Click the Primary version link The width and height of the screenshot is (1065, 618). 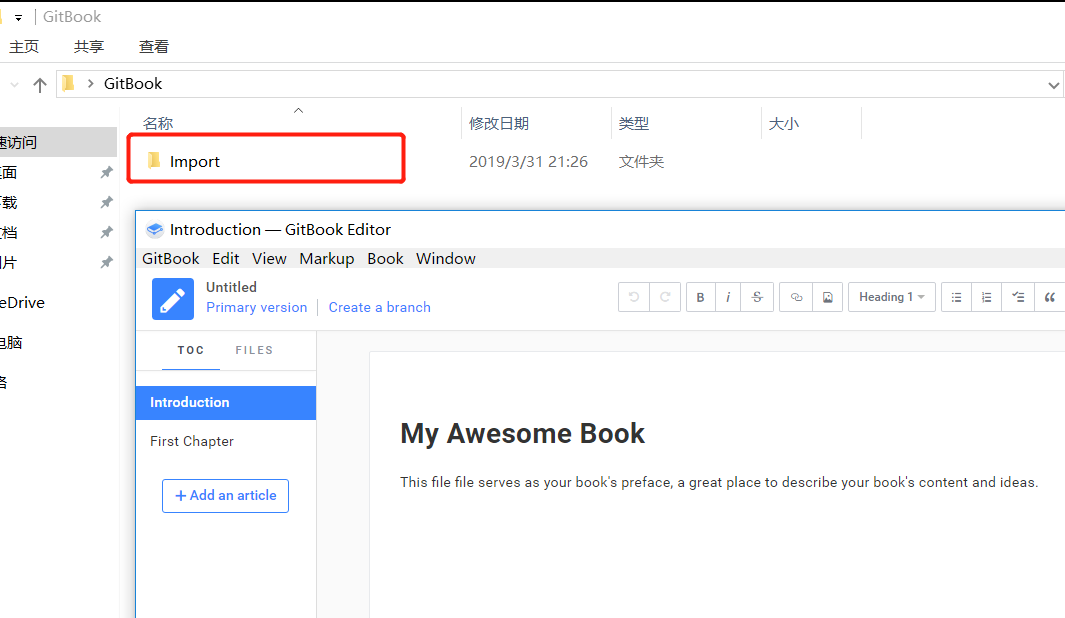[257, 308]
